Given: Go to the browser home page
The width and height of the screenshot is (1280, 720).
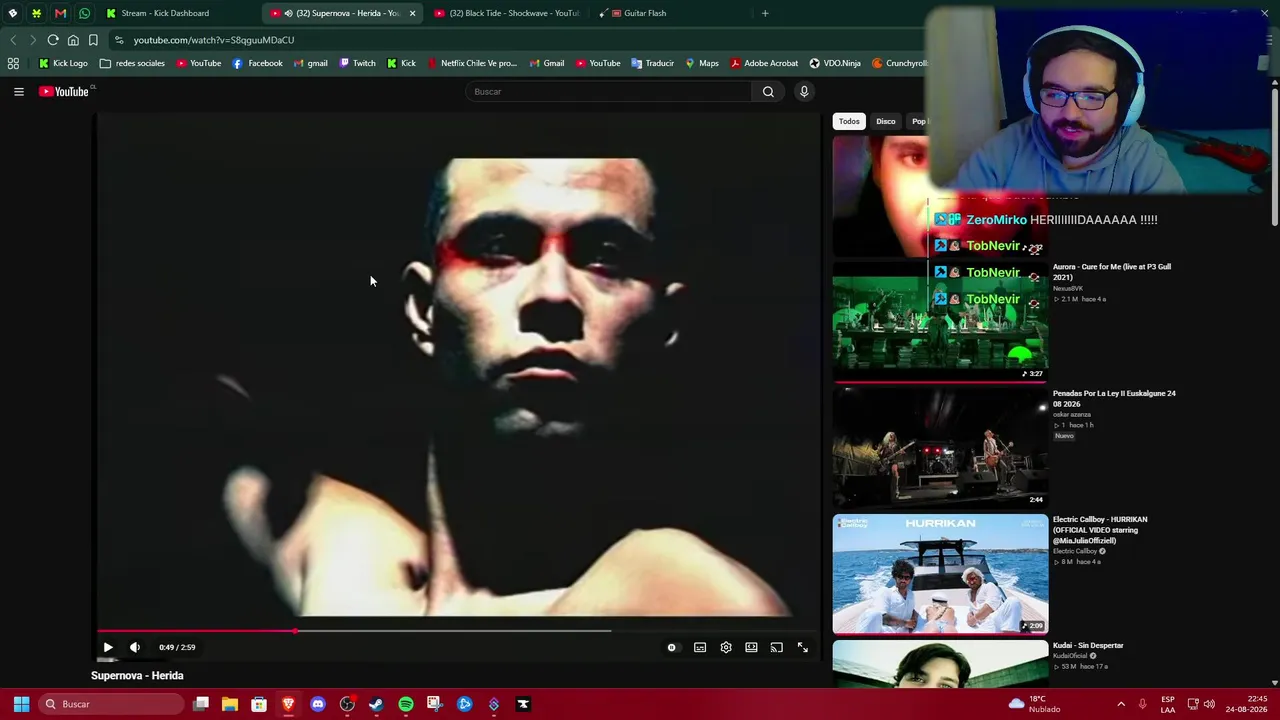Looking at the screenshot, I should pos(73,40).
